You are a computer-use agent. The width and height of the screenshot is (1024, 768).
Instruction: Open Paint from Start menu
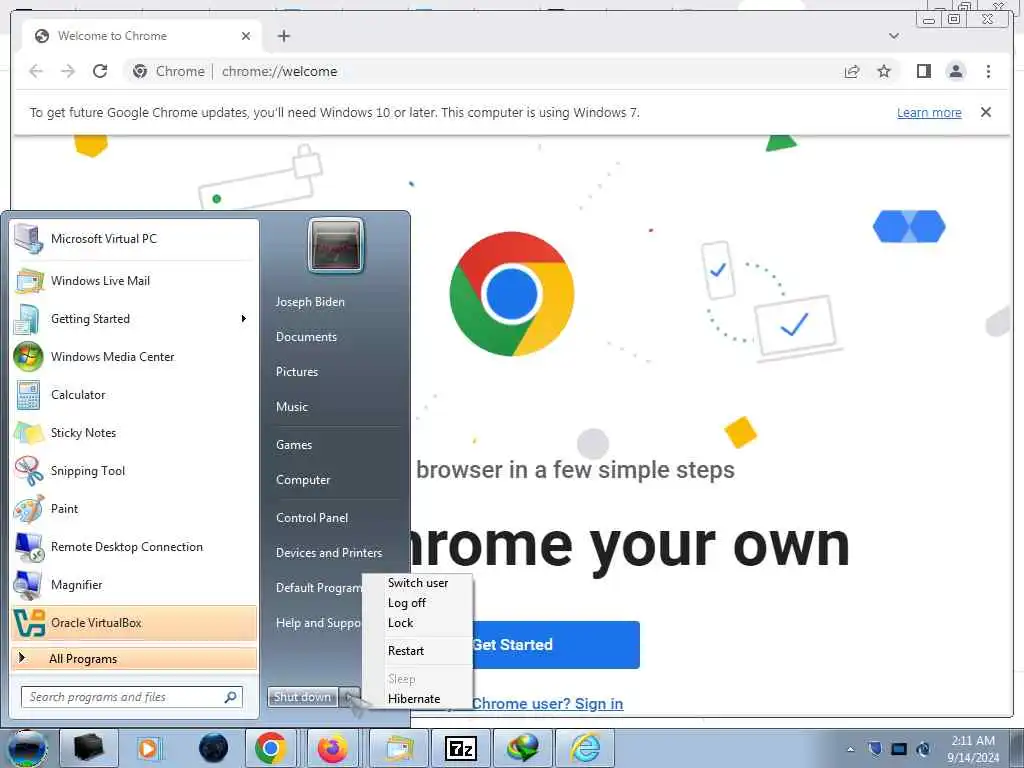click(x=134, y=509)
